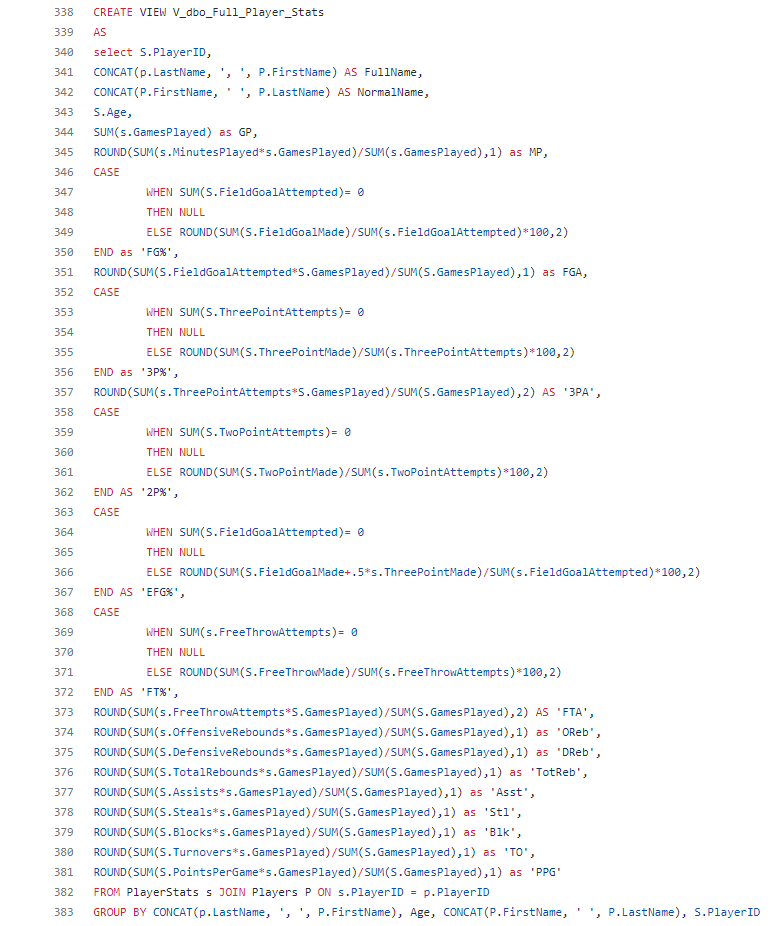The image size is (776, 926).
Task: Click the 'FG%' string alias
Action: (162, 252)
